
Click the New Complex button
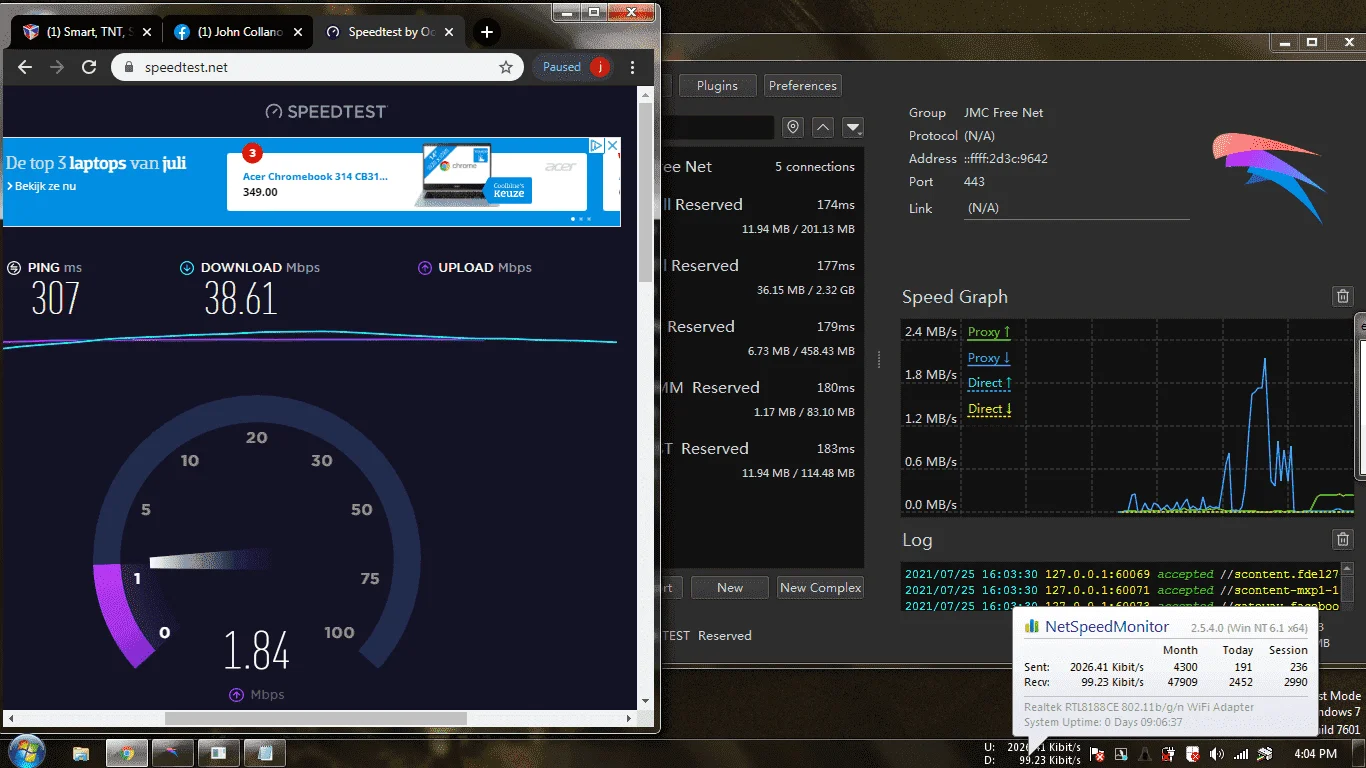(x=820, y=588)
